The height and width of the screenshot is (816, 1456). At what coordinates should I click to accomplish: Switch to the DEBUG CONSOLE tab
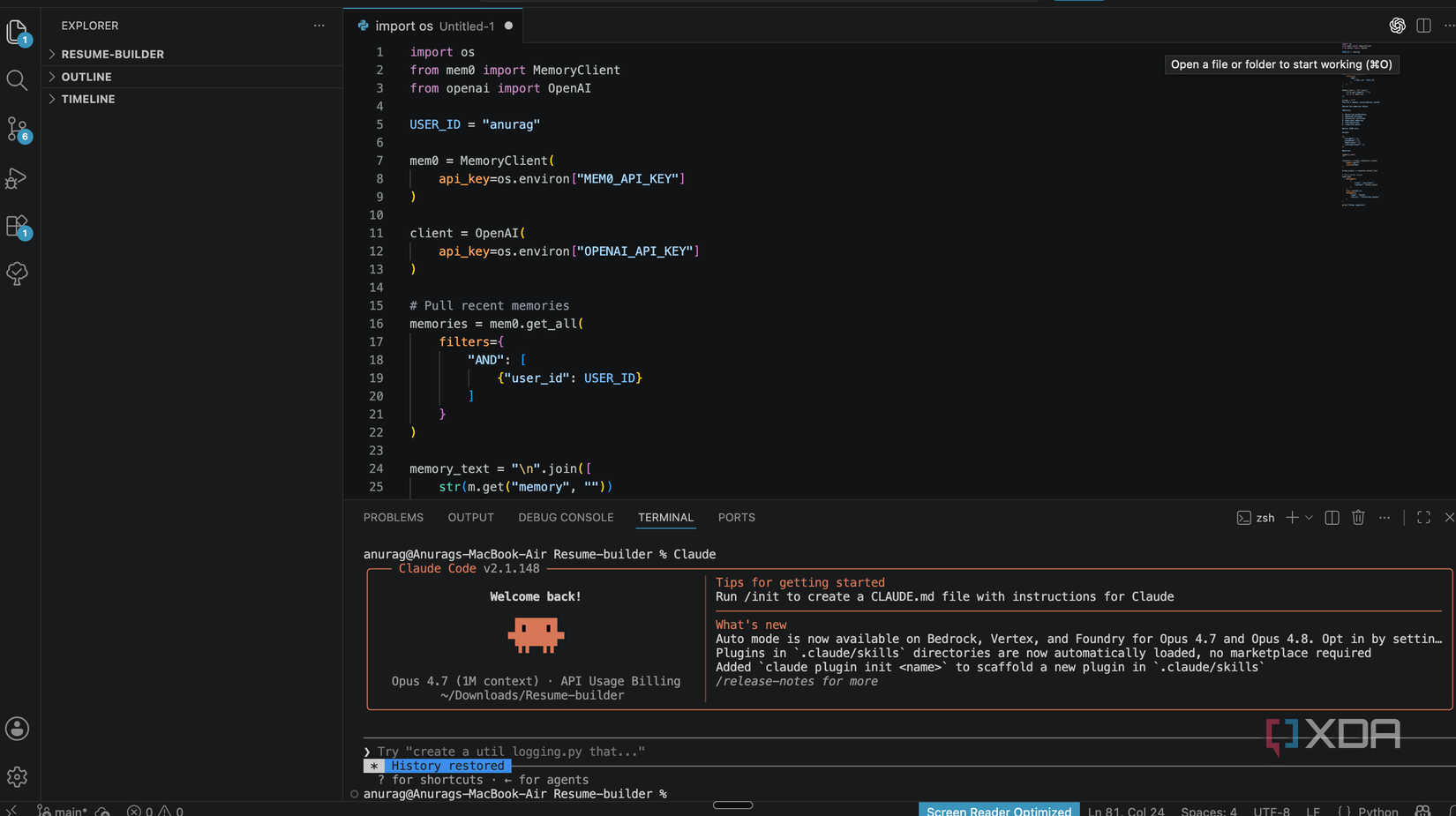pyautogui.click(x=566, y=518)
